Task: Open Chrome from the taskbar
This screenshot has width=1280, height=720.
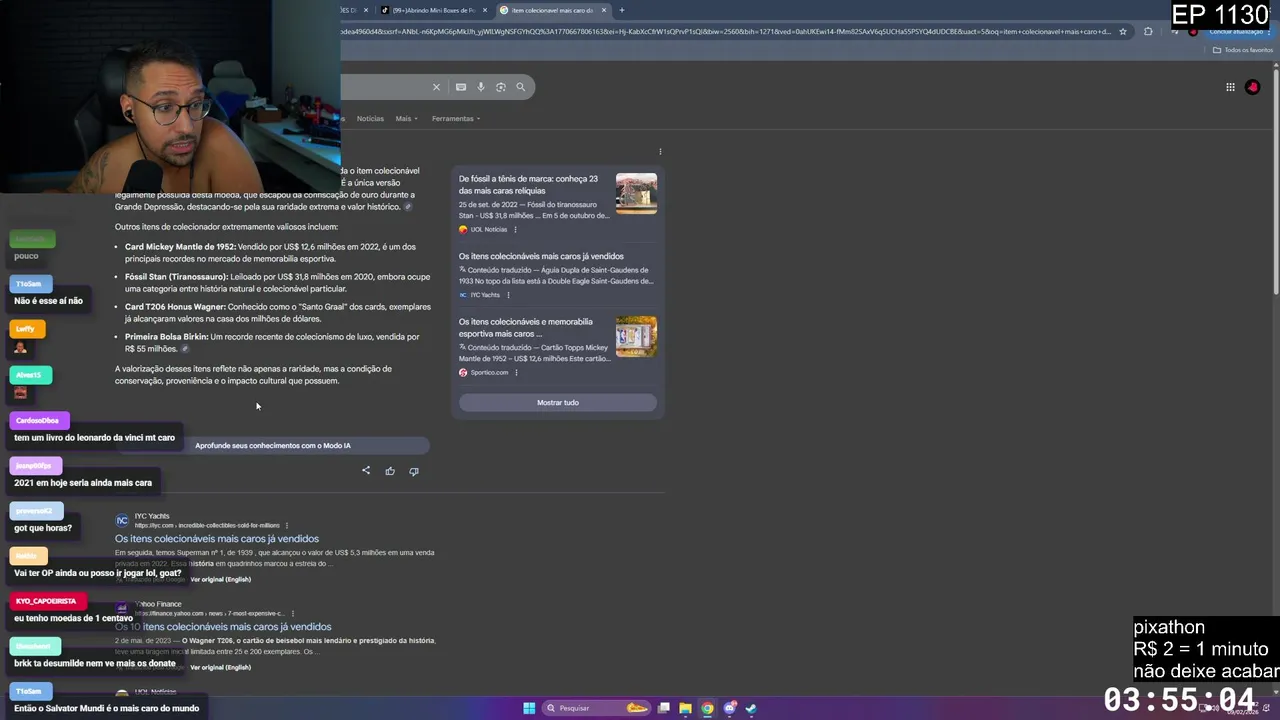Action: pyautogui.click(x=707, y=708)
